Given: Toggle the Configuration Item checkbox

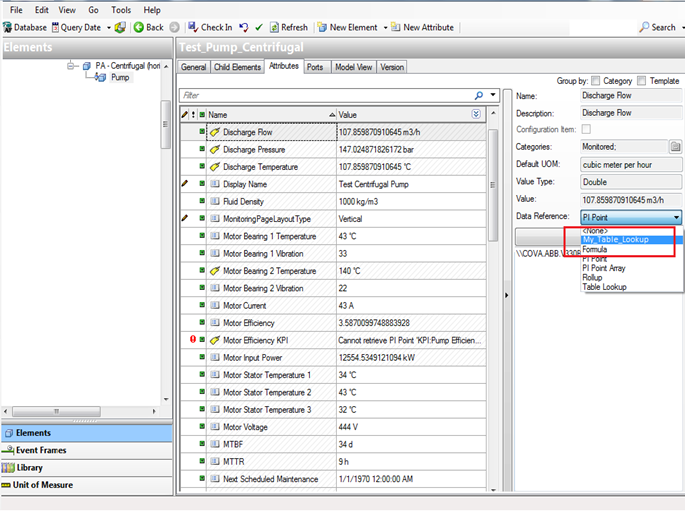Looking at the screenshot, I should coord(586,129).
